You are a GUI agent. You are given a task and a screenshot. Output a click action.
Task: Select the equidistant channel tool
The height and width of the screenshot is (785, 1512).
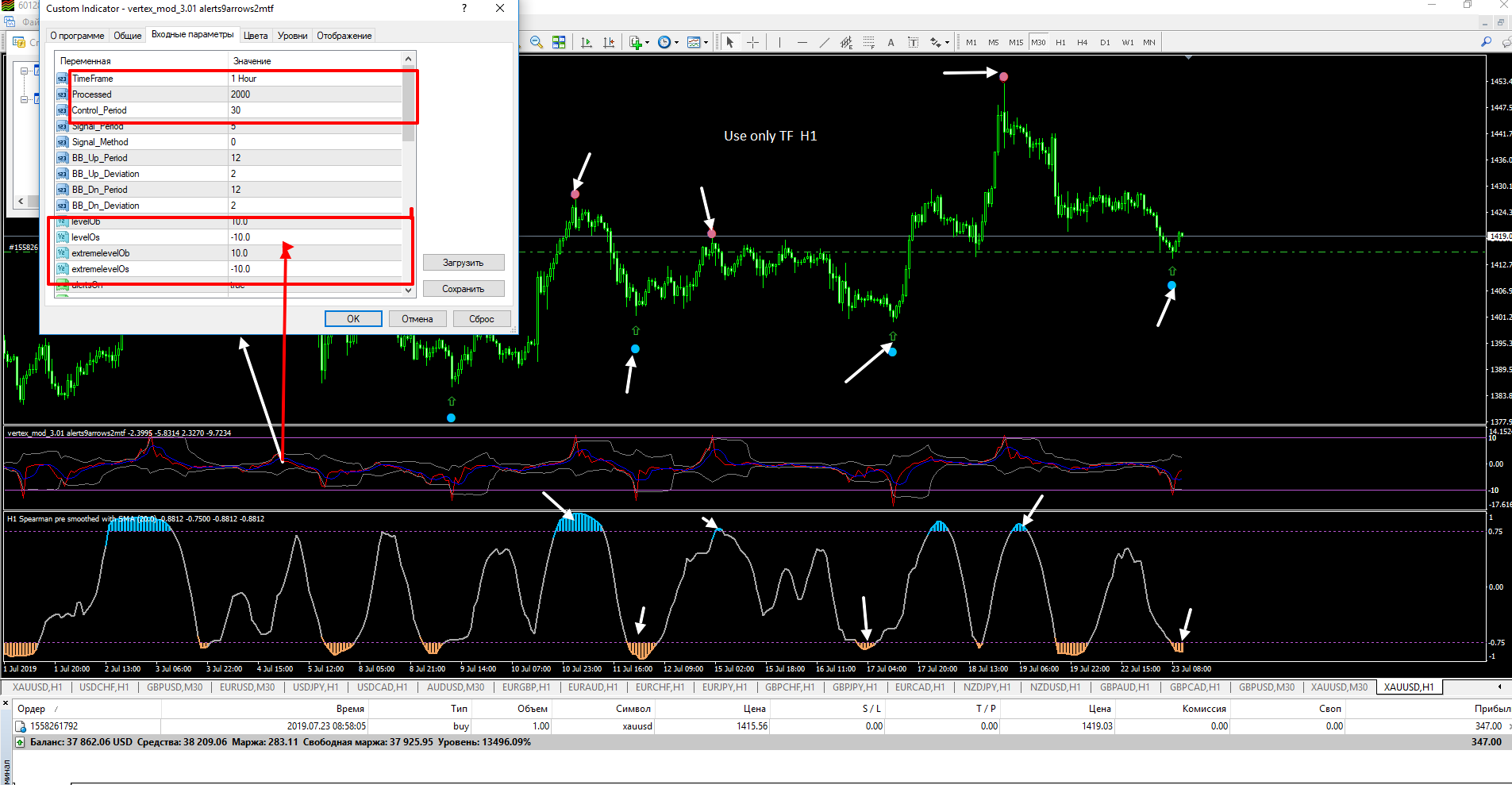tap(847, 42)
